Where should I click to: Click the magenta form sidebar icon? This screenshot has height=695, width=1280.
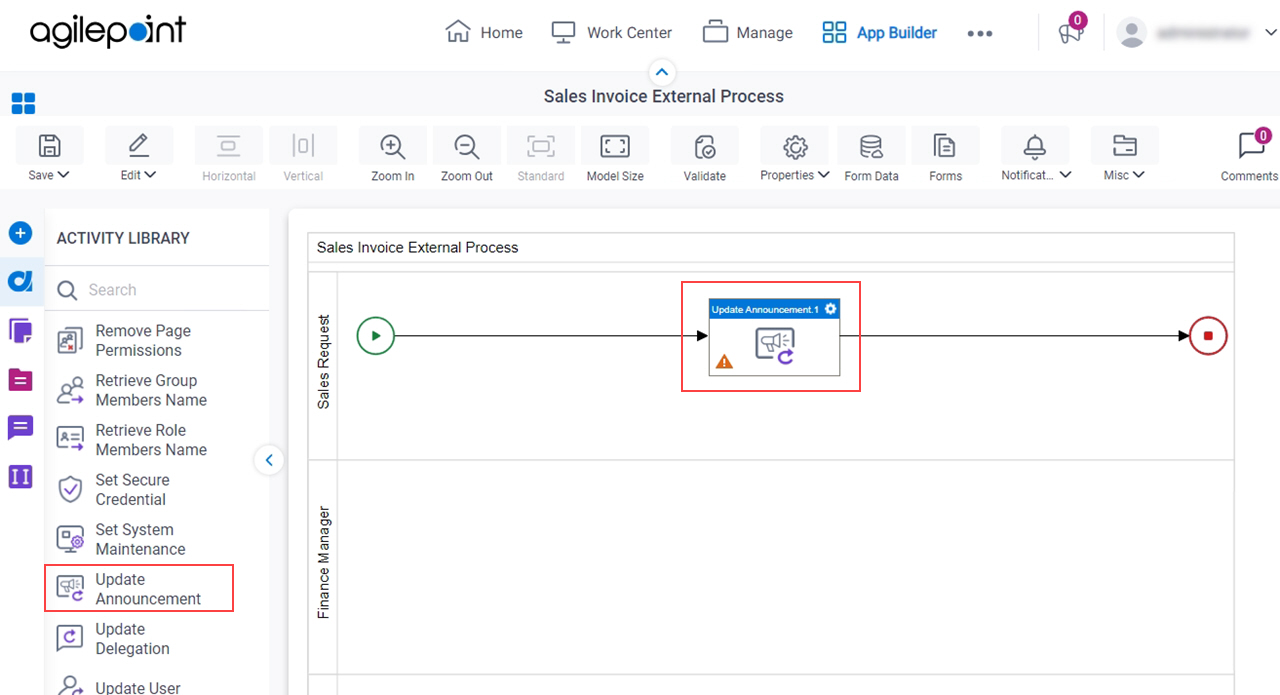tap(20, 379)
